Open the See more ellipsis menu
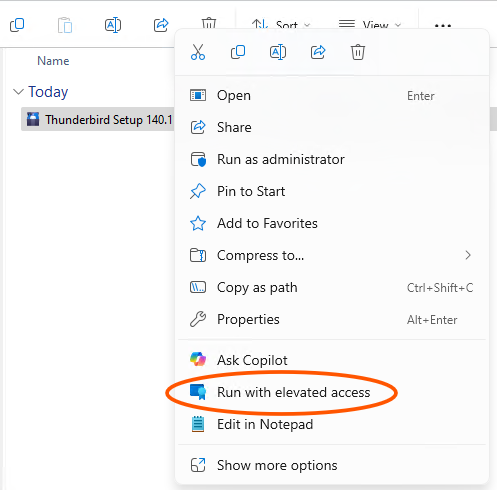Screen dimensions: 497x490 pos(443,25)
